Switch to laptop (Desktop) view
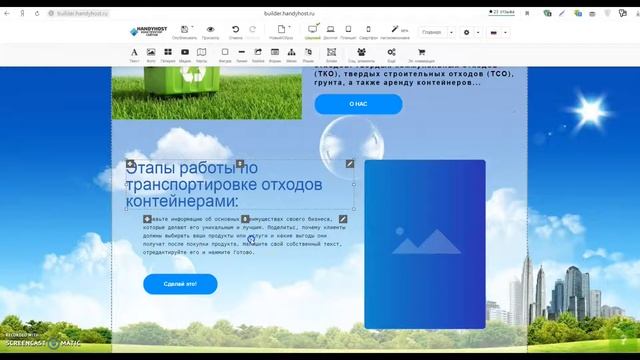 coord(331,29)
